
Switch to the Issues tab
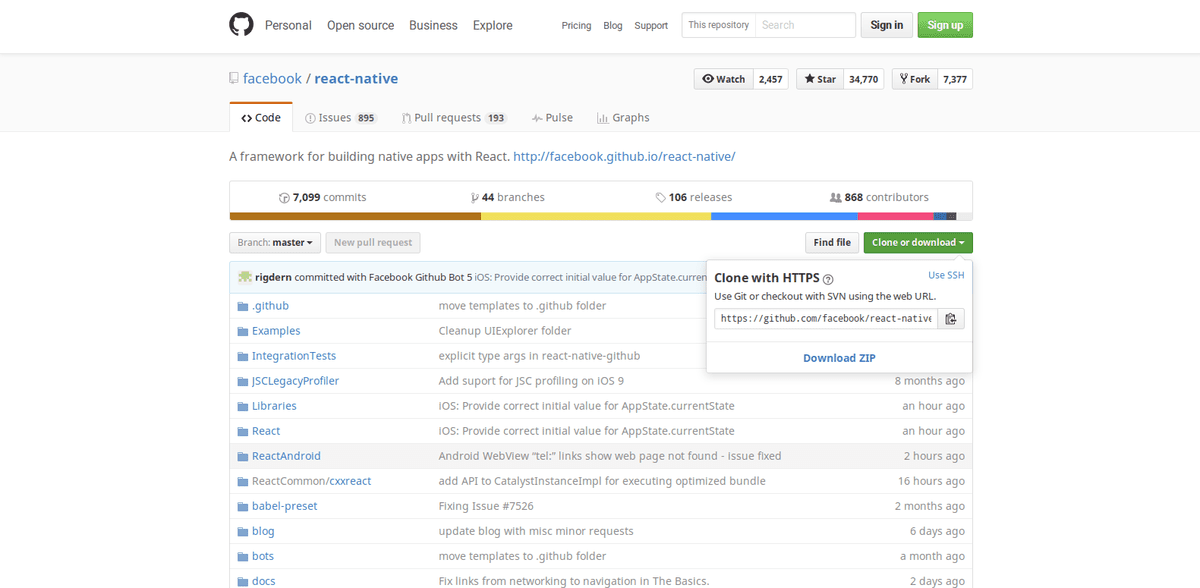tap(340, 118)
